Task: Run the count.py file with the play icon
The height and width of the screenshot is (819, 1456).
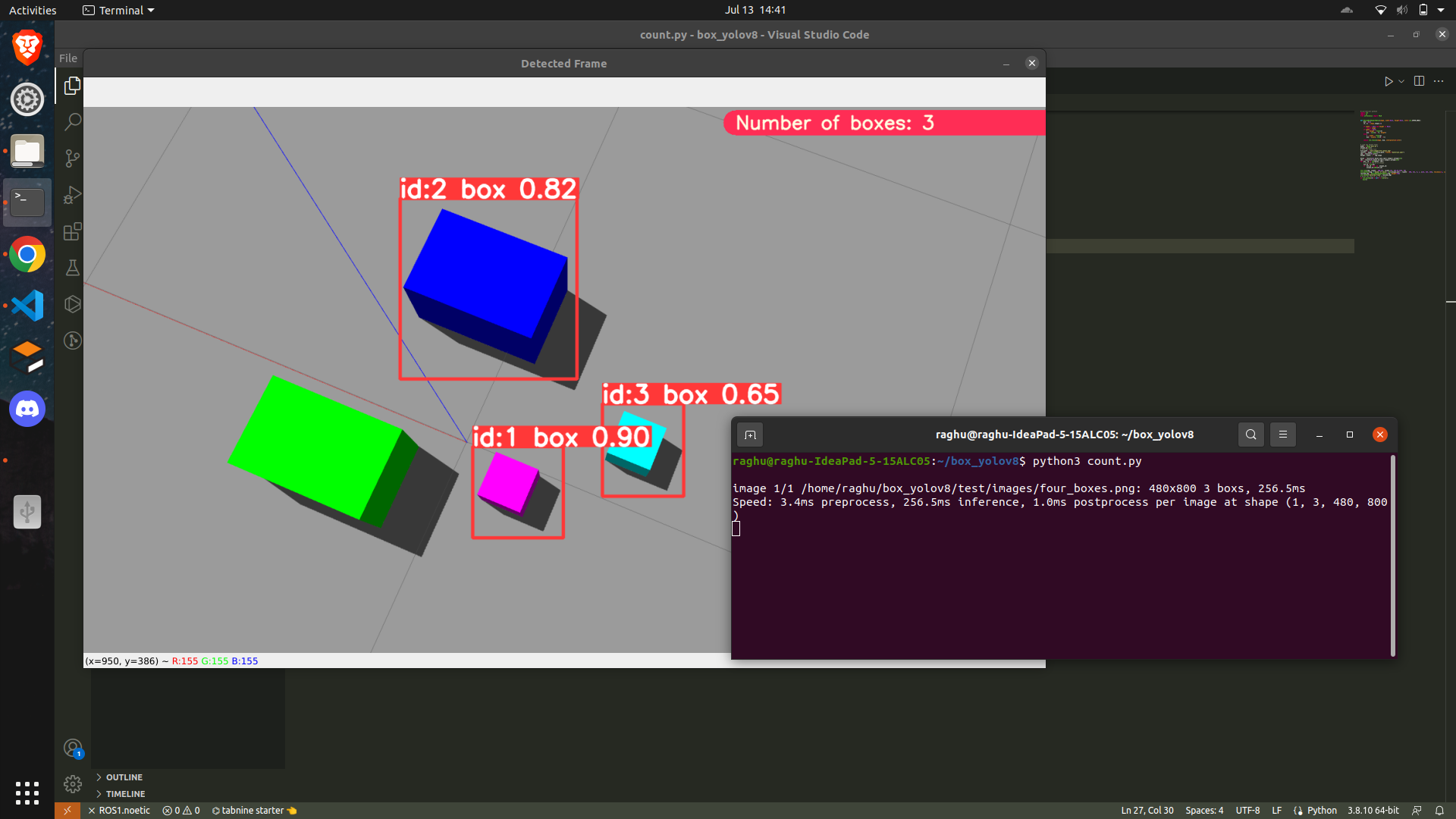Action: (x=1389, y=81)
